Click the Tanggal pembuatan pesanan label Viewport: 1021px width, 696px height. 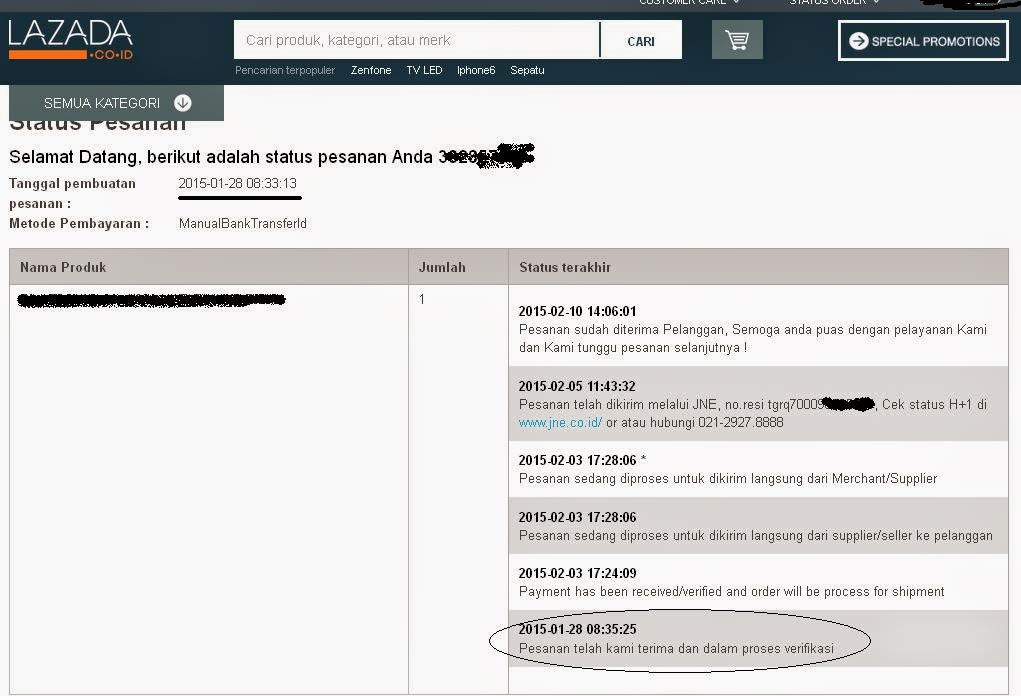(x=72, y=193)
